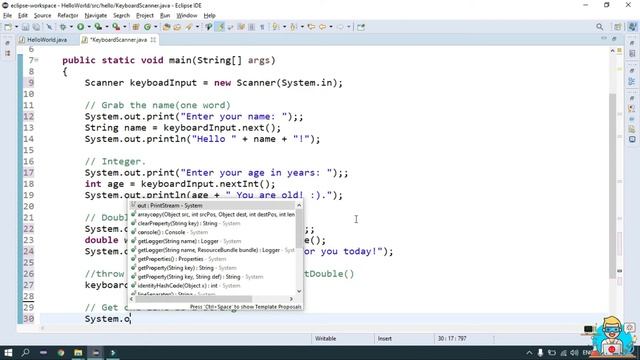
Task: Open dropdown beside Search flashlight icon
Action: click(197, 27)
